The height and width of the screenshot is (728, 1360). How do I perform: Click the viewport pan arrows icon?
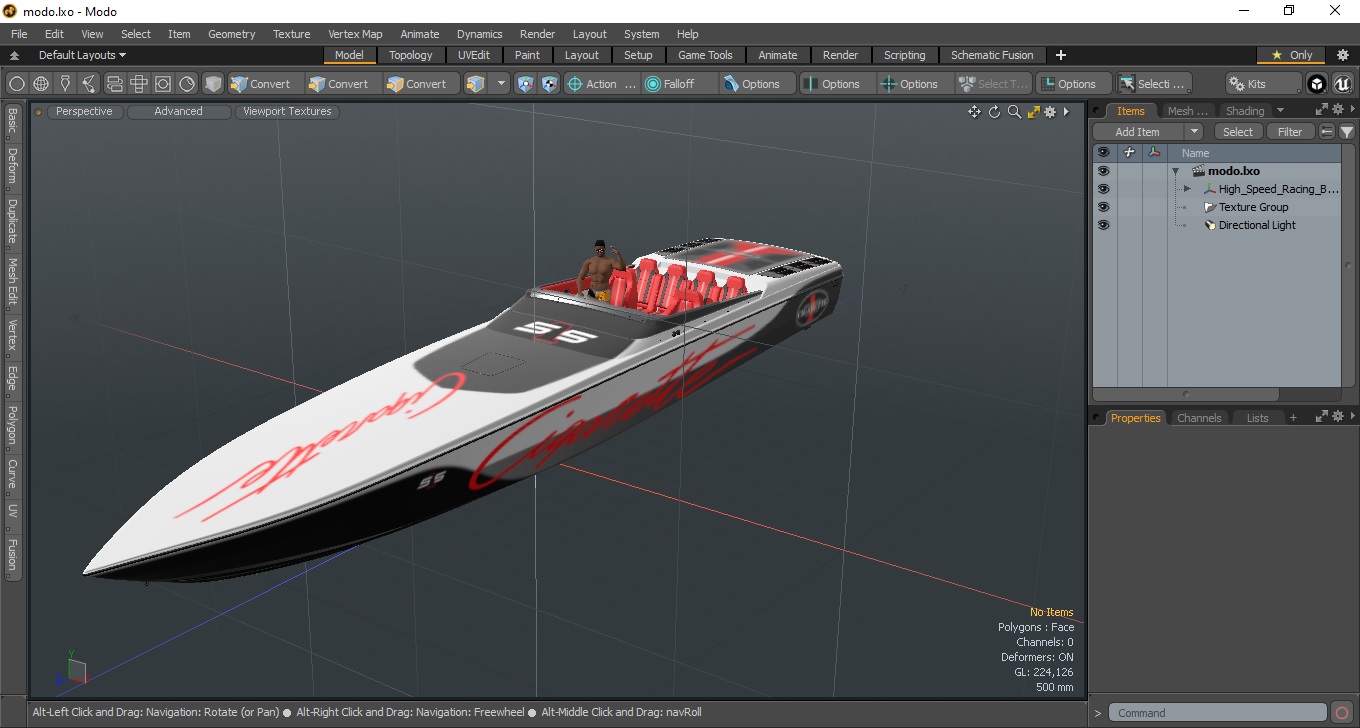[x=974, y=112]
